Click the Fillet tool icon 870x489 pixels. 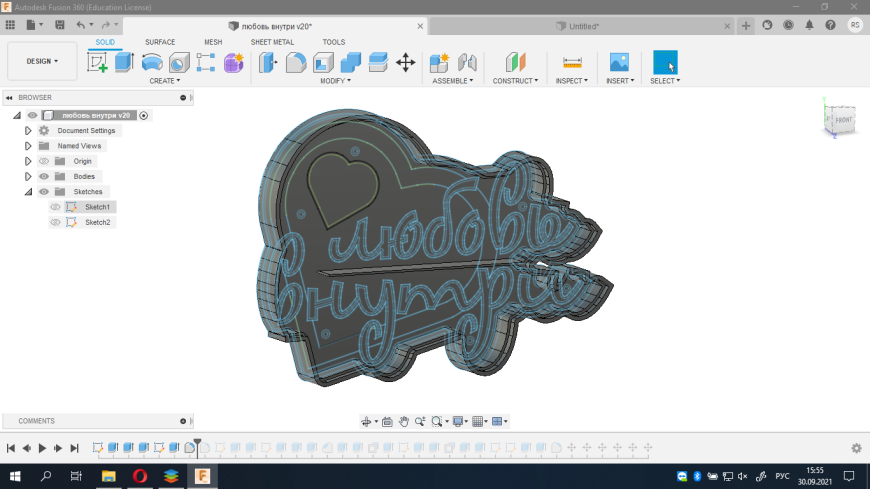(x=296, y=63)
